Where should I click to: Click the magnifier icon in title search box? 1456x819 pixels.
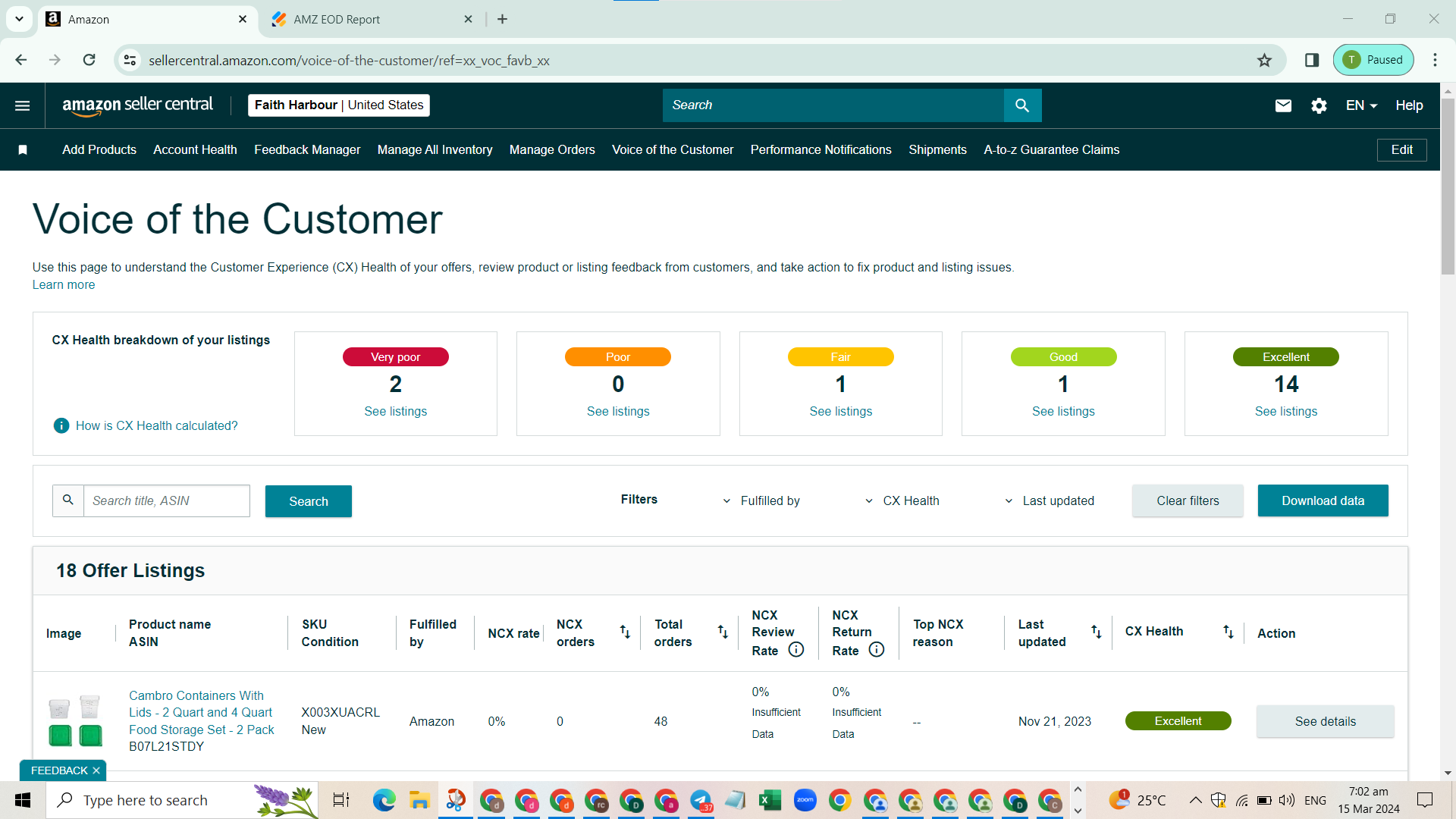click(x=68, y=500)
